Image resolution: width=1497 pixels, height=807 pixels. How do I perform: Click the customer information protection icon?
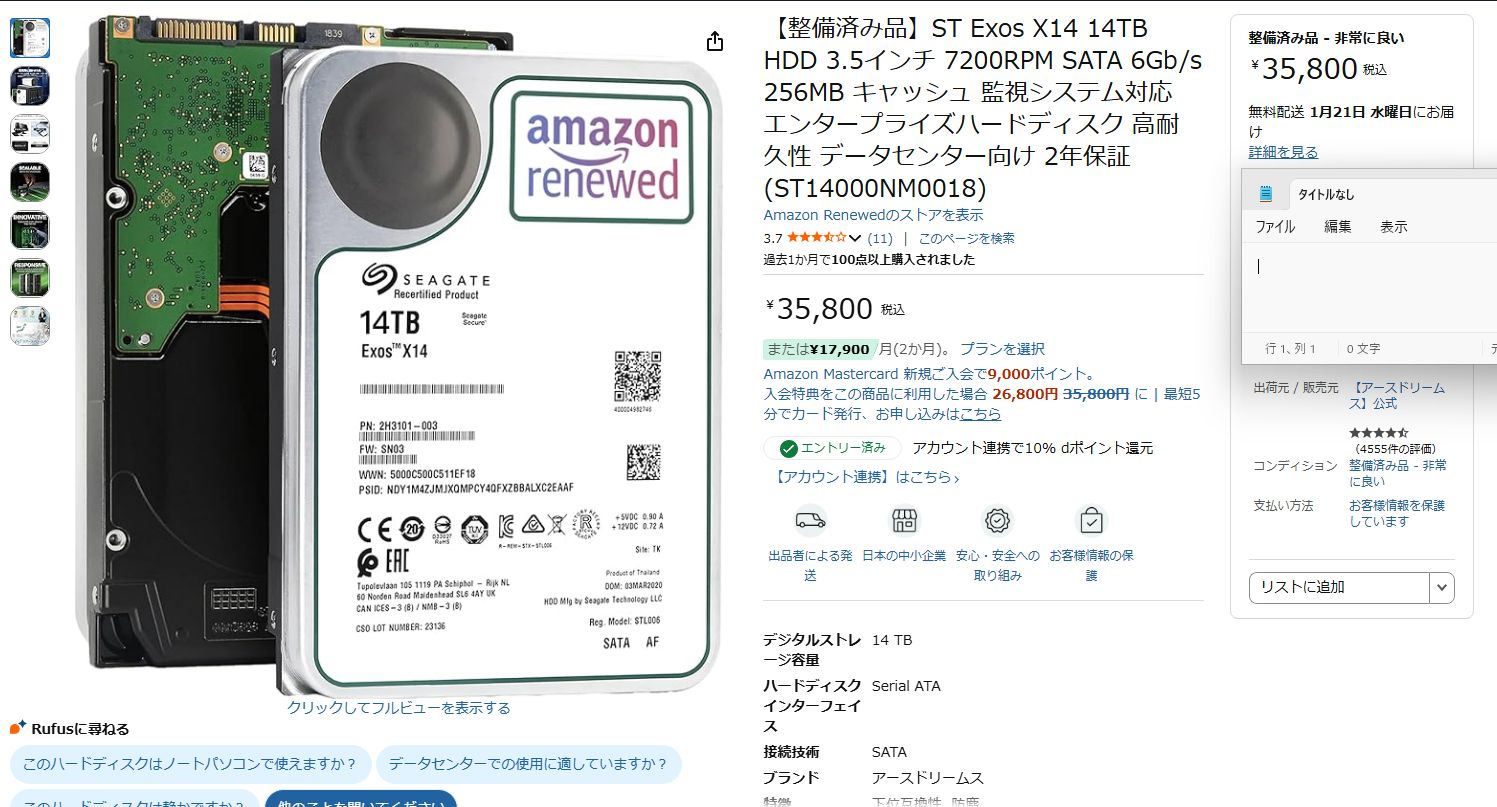[1091, 521]
